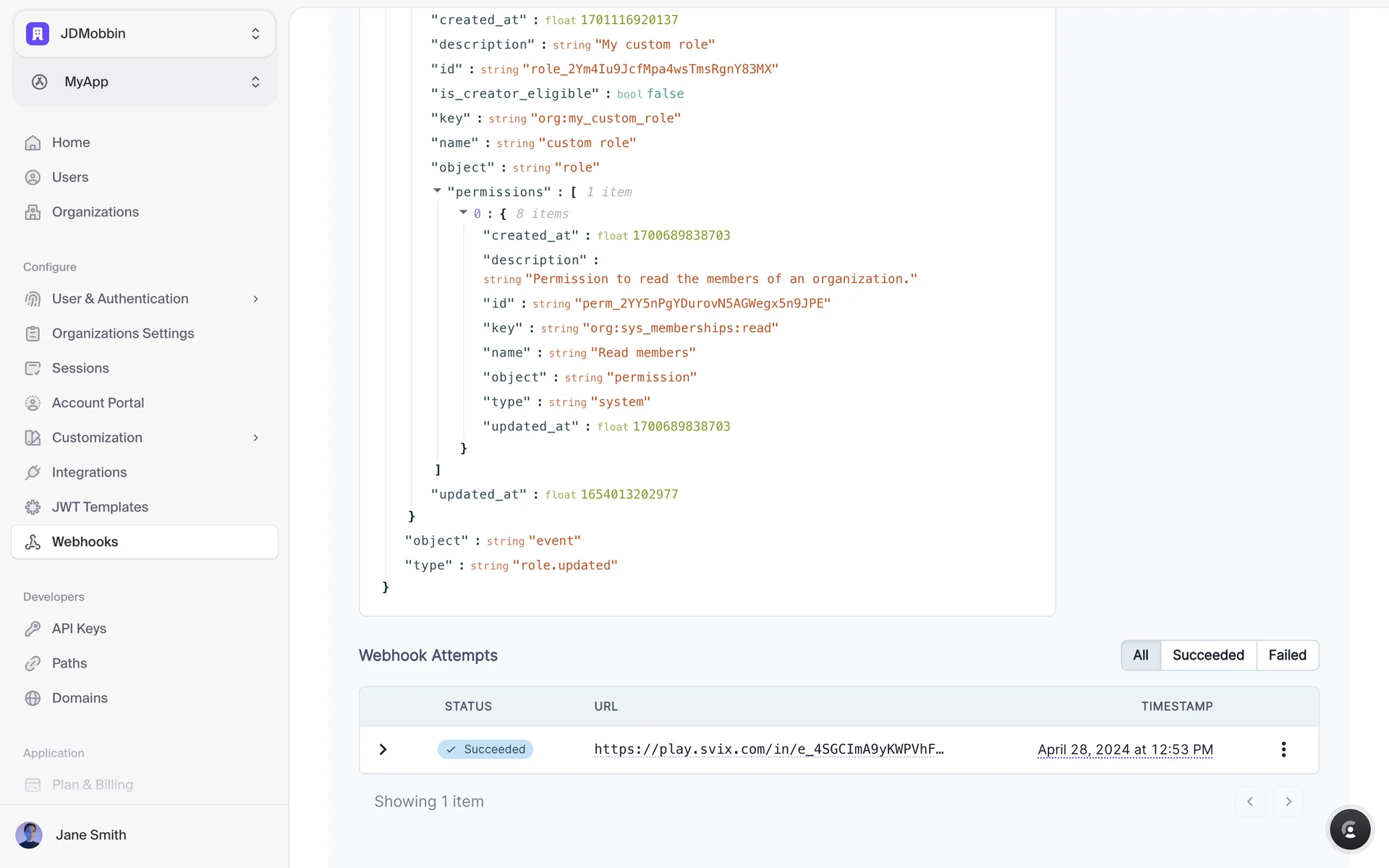Click the Integrations plug icon
The image size is (1389, 868).
tap(33, 472)
